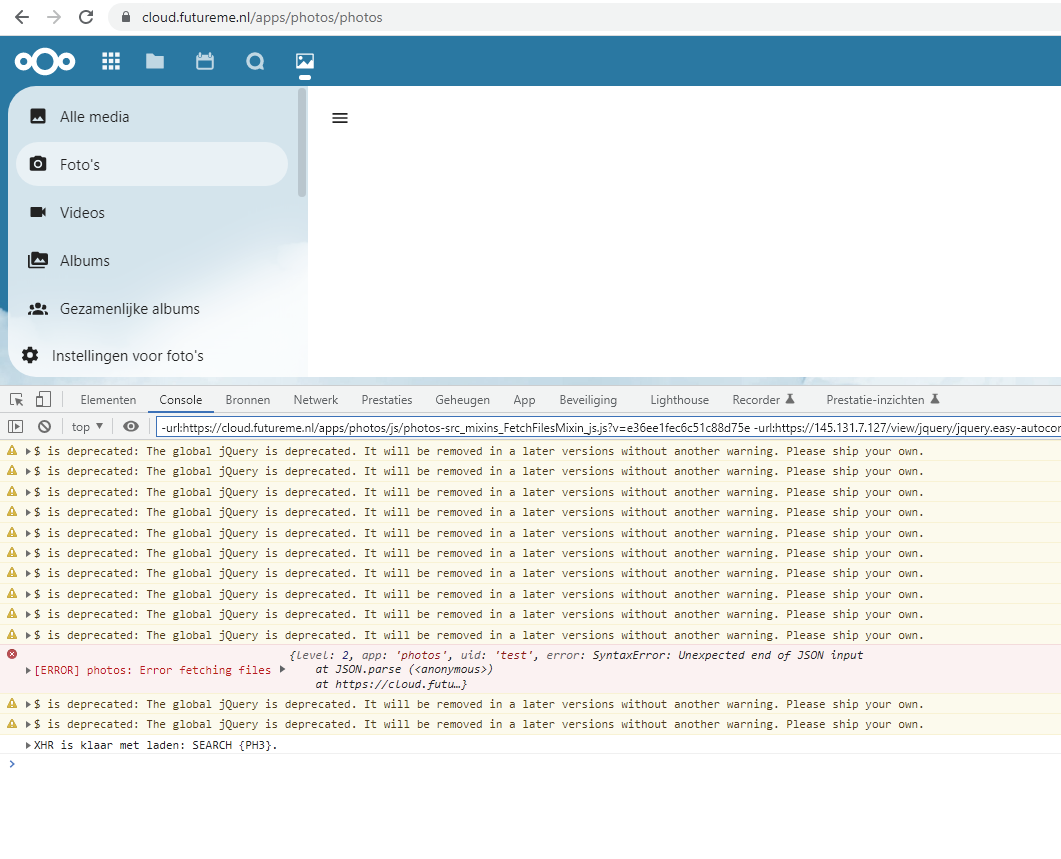Switch to the Prestatie-inzichten tab
Viewport: 1061px width, 859px height.
[882, 399]
